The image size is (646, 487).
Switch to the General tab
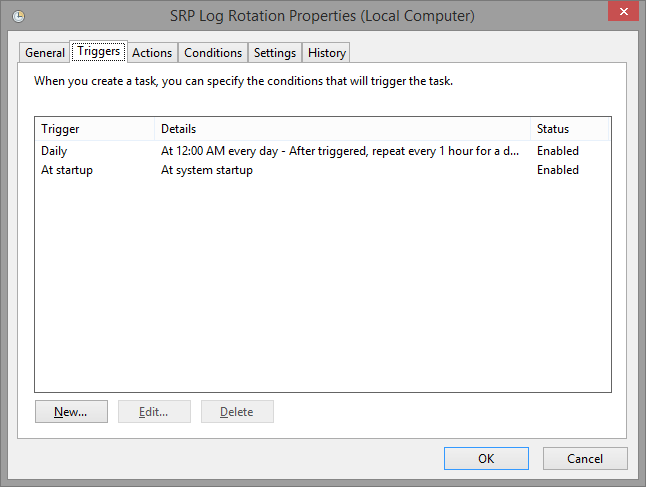(45, 53)
